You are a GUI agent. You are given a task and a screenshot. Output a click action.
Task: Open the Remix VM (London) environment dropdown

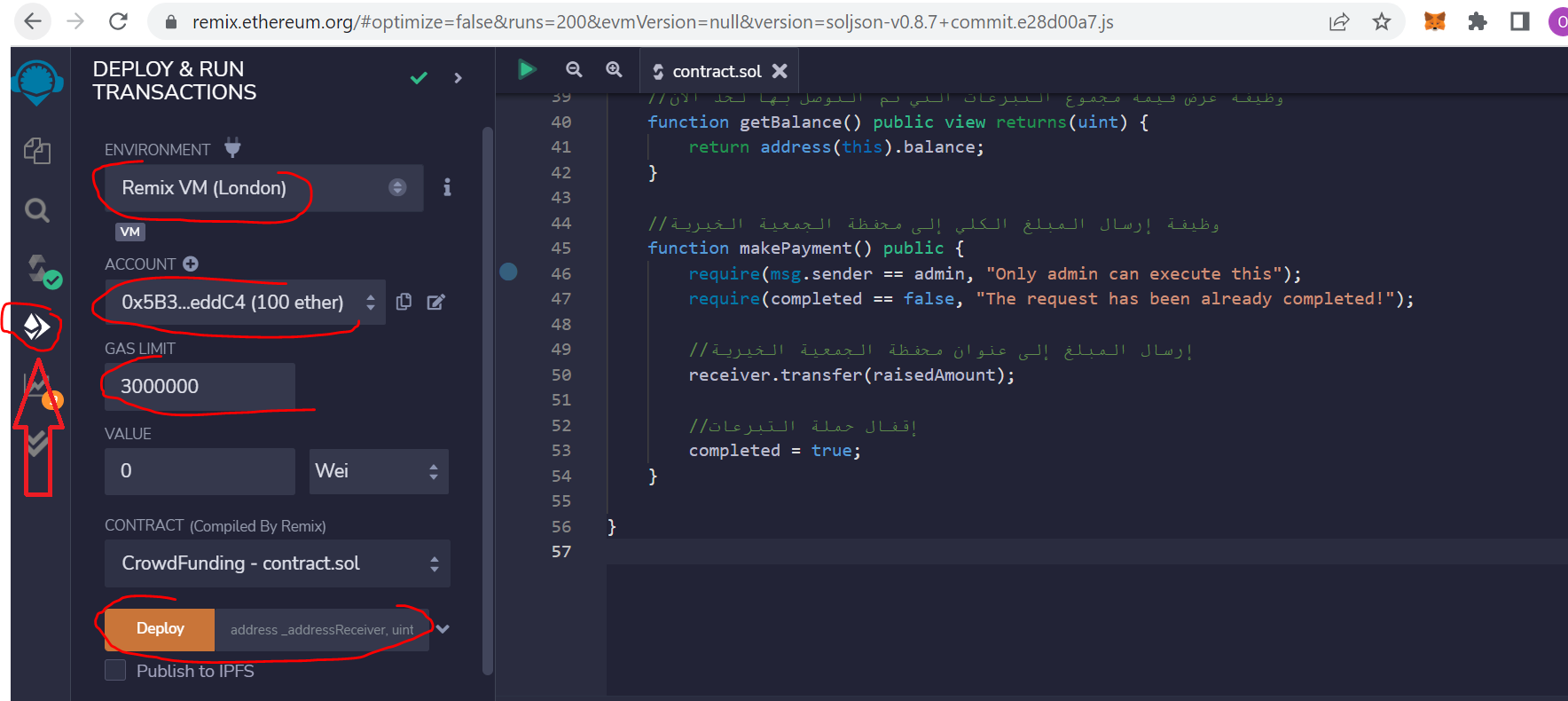point(263,188)
